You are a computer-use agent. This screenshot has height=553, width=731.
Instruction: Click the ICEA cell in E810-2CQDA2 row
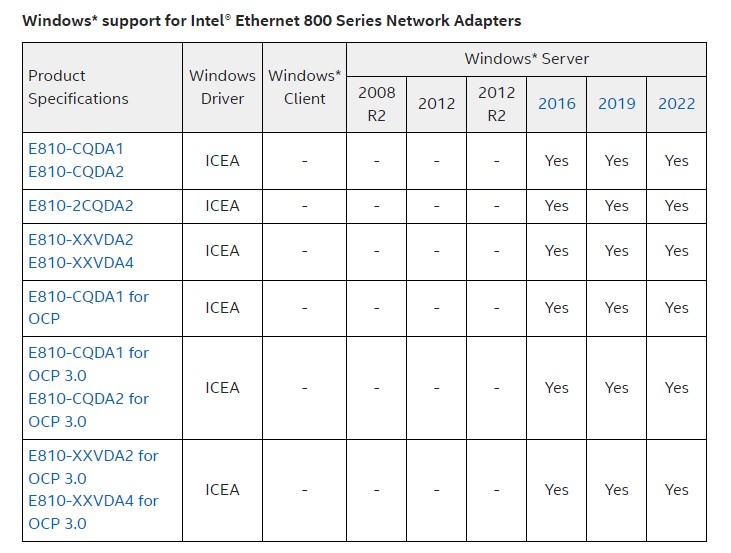coord(222,206)
